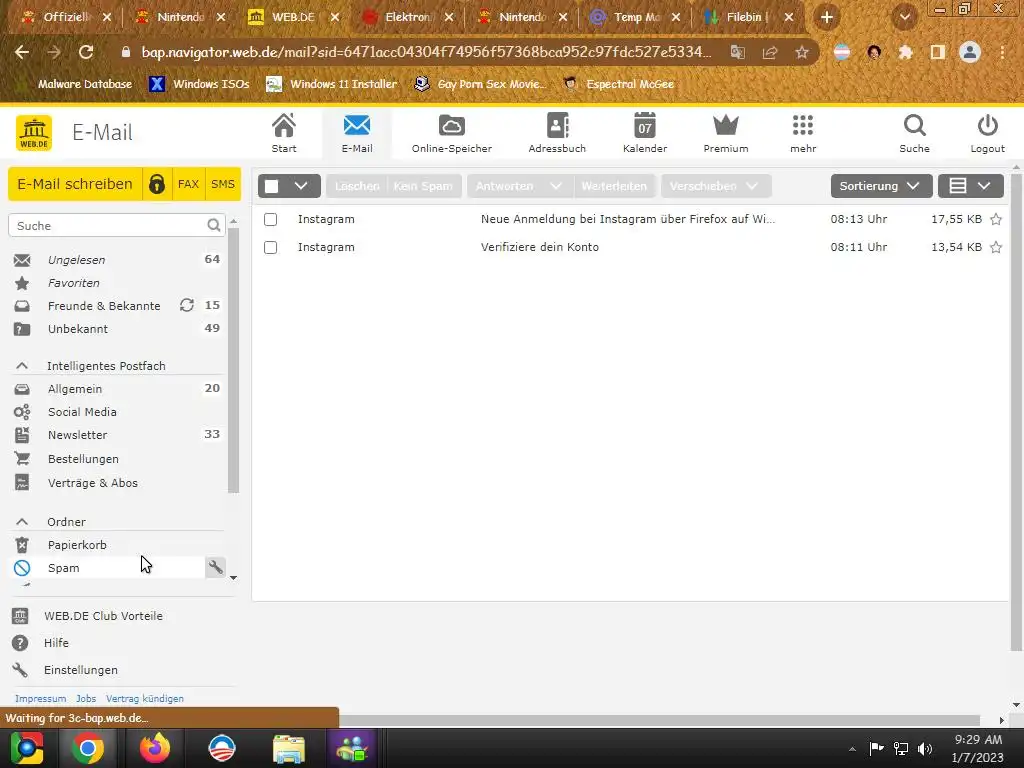Open the Impressum link
Image resolution: width=1024 pixels, height=768 pixels.
click(x=40, y=698)
